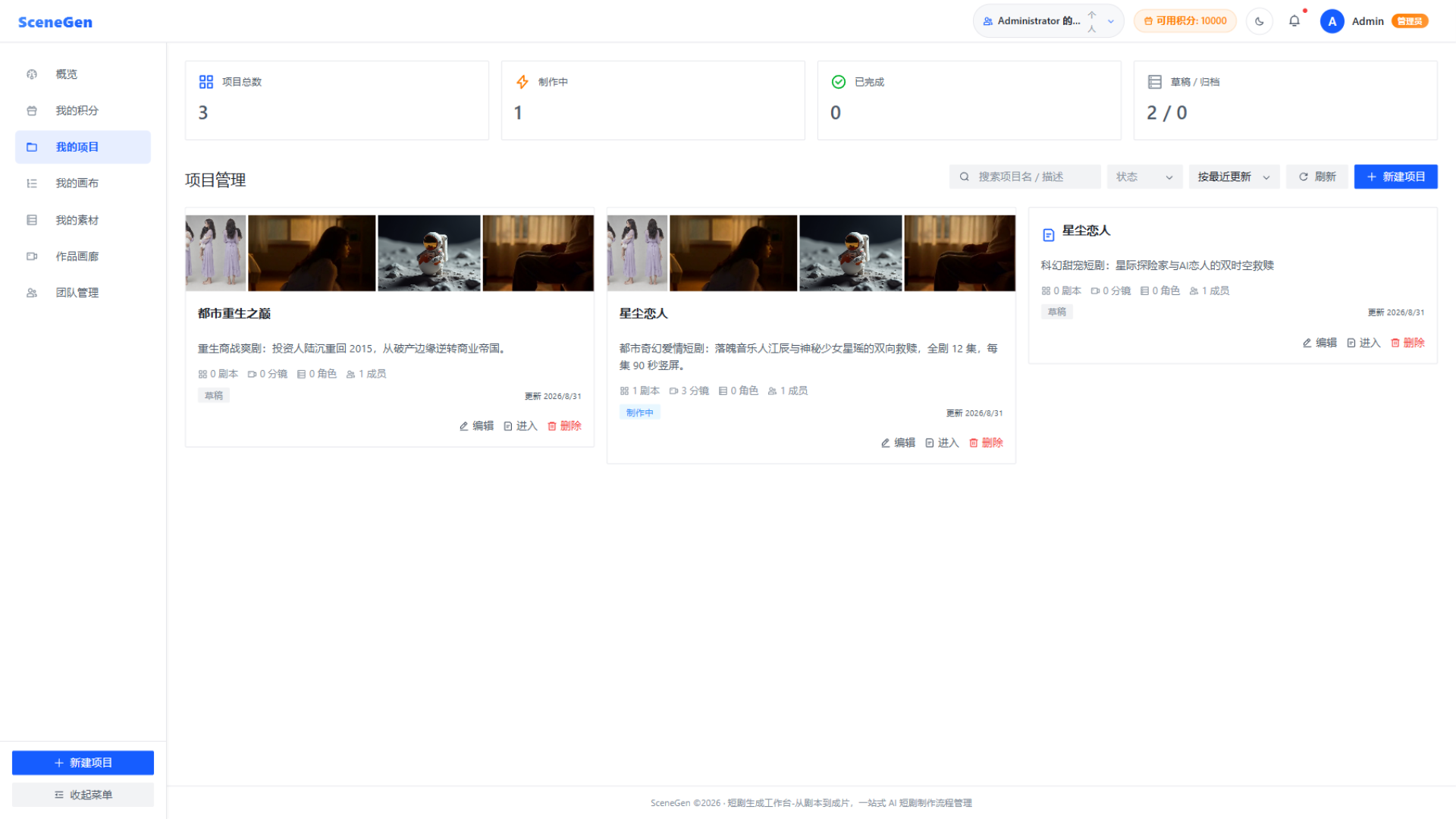
Task: Delete the 制作中 星尘恋人 project
Action: tap(986, 443)
